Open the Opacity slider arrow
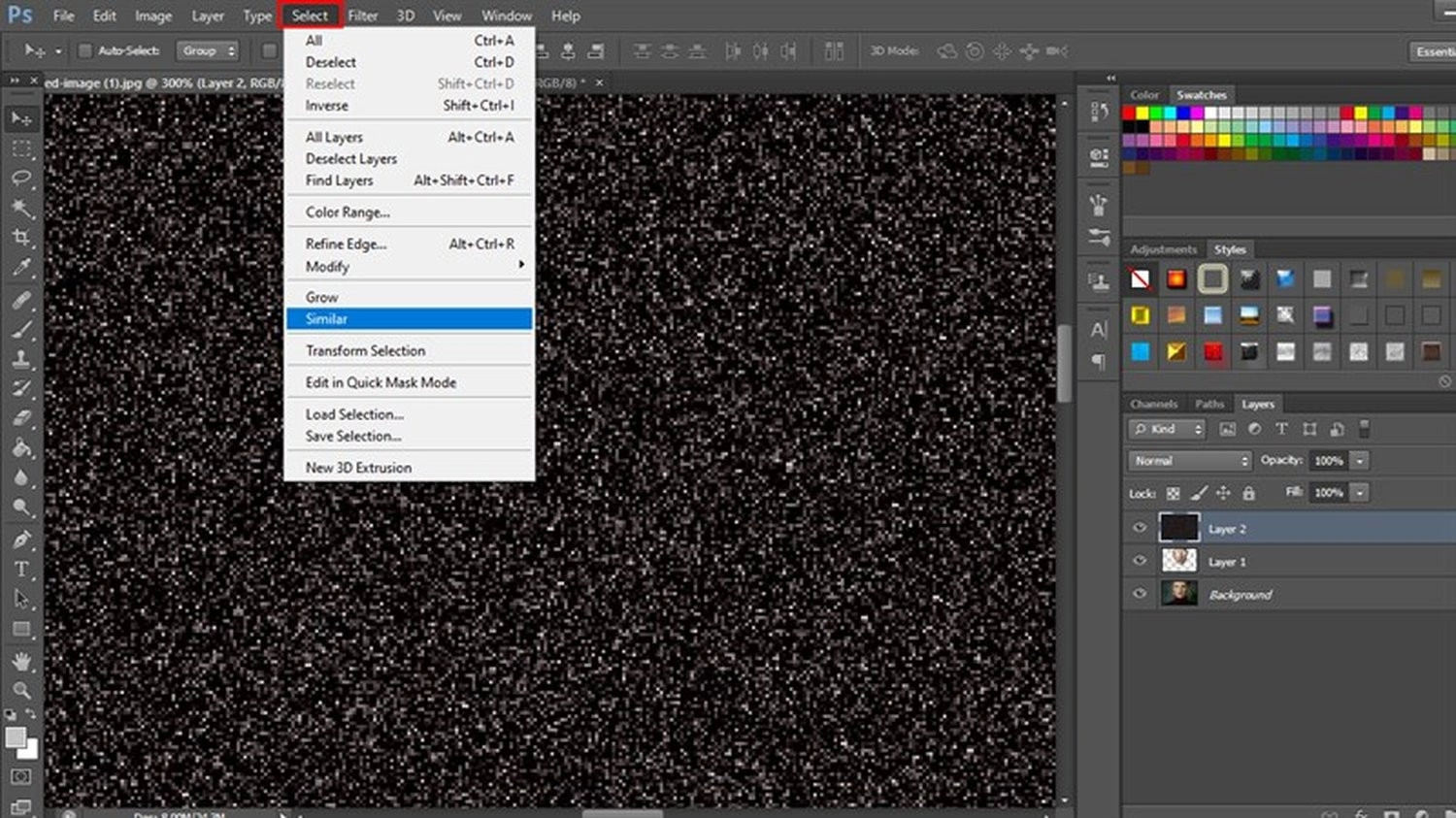 click(x=1360, y=461)
